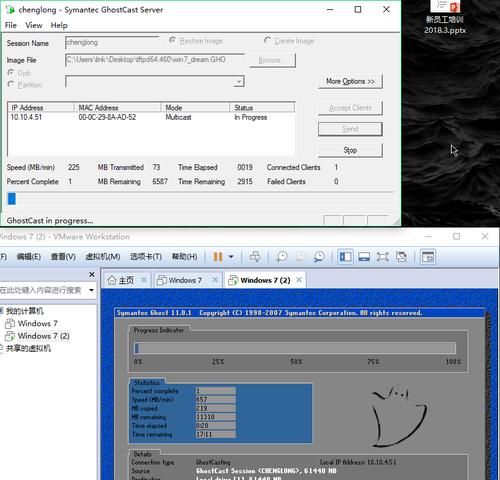Open the power options dropdown arrow beside pause
Image resolution: width=500 pixels, height=480 pixels.
pyautogui.click(x=231, y=257)
